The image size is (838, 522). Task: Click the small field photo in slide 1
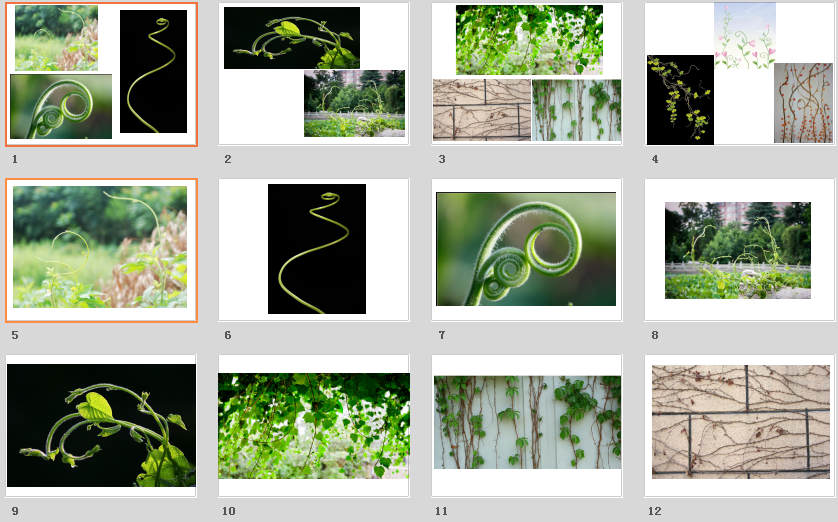[x=56, y=38]
